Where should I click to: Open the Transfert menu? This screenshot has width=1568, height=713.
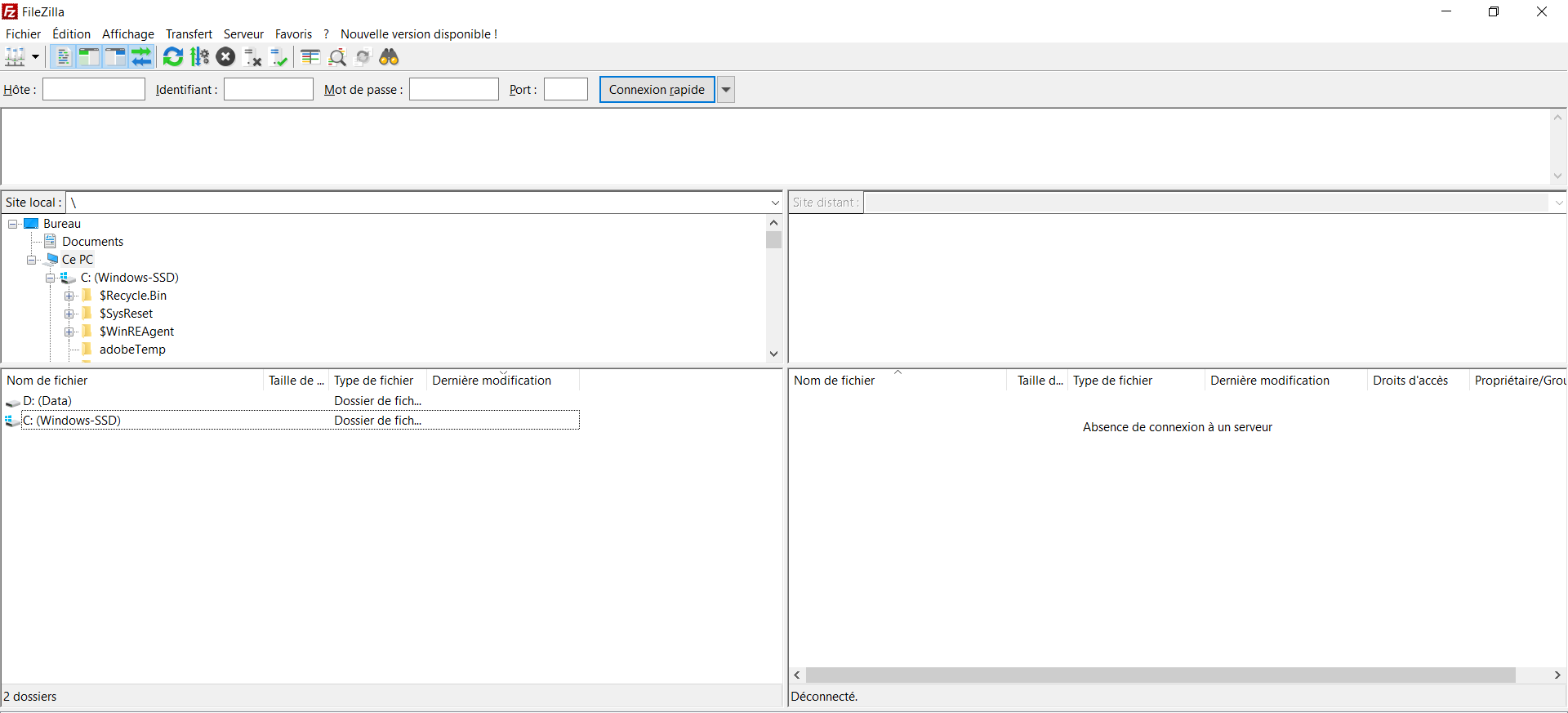pos(189,33)
